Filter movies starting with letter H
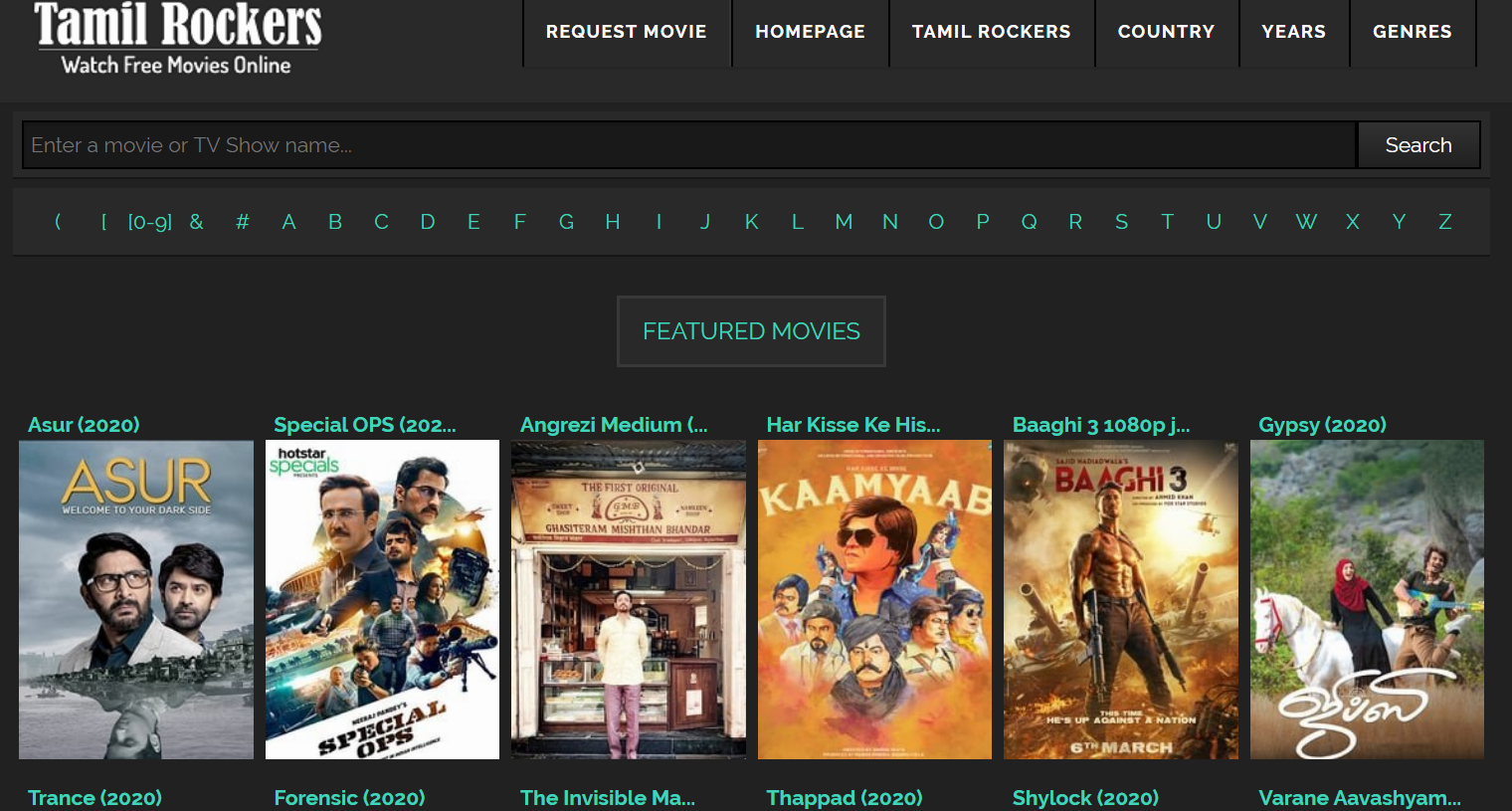 [613, 222]
